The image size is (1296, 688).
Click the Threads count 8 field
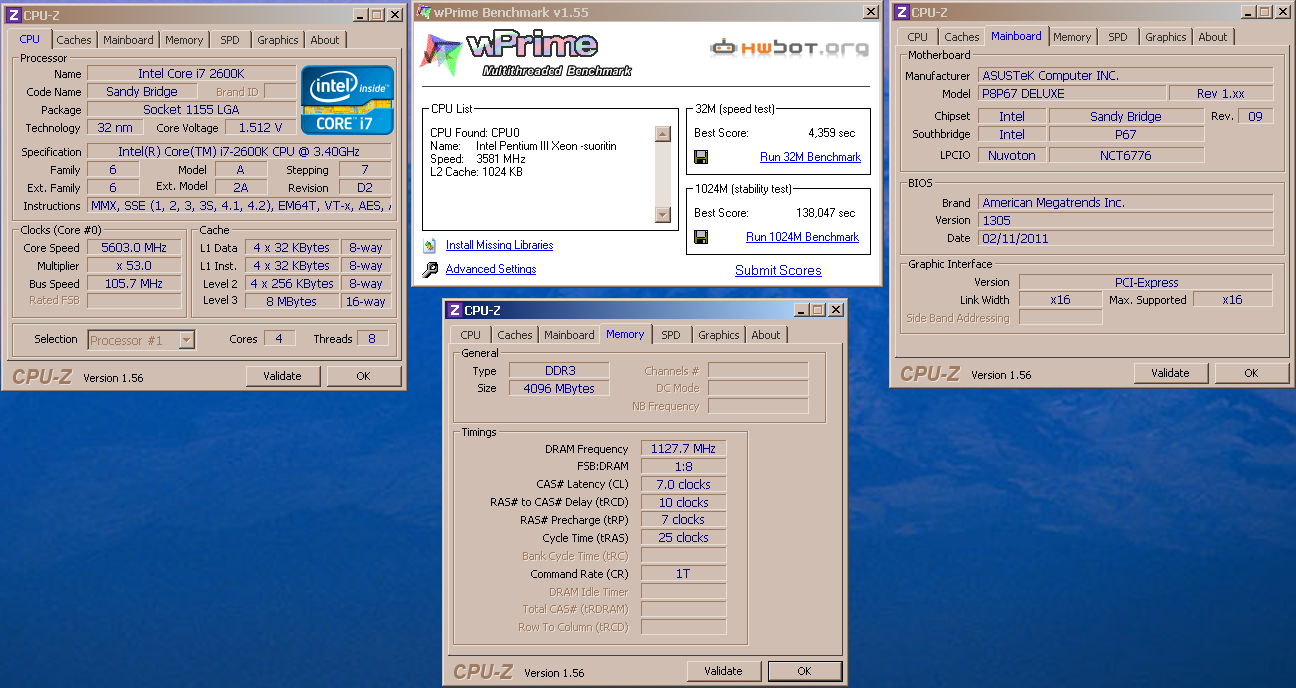pos(371,339)
